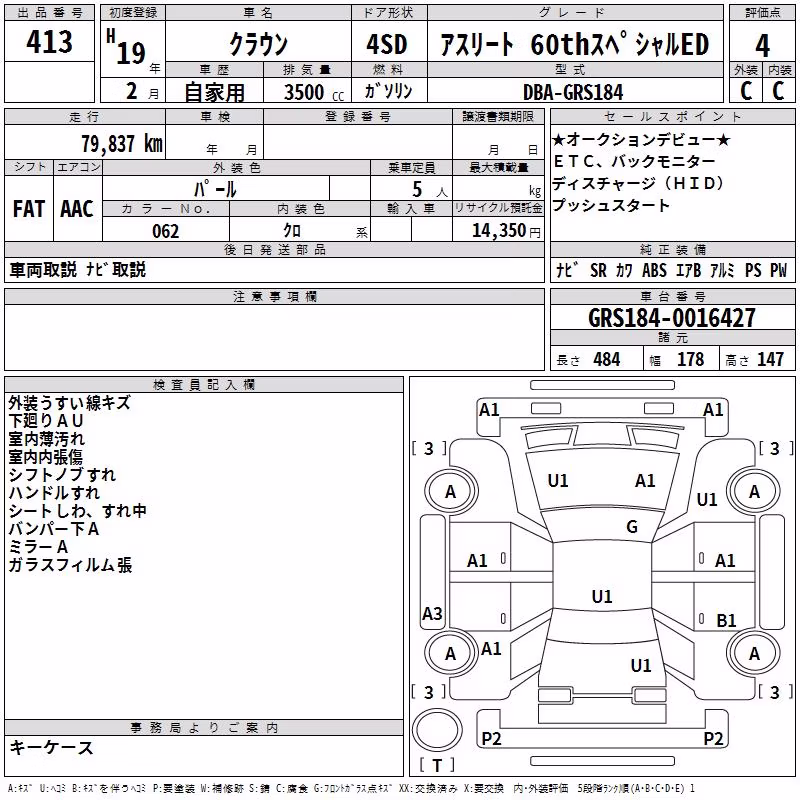The width and height of the screenshot is (800, 800).
Task: Click the lot number 413
Action: [49, 41]
